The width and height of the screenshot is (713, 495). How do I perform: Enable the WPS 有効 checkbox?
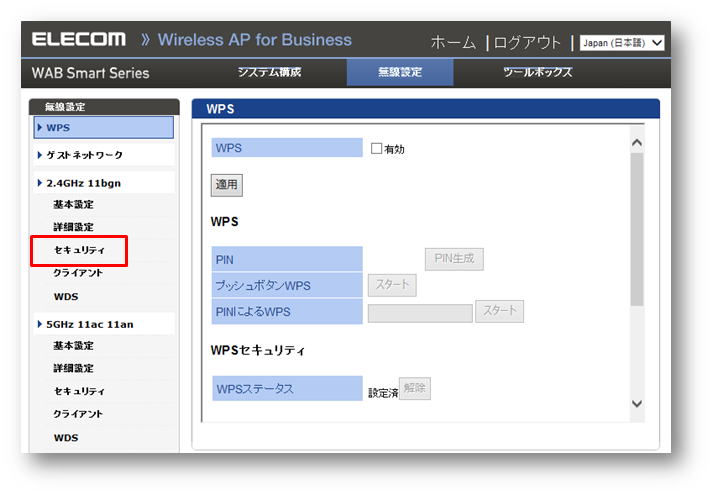(376, 149)
